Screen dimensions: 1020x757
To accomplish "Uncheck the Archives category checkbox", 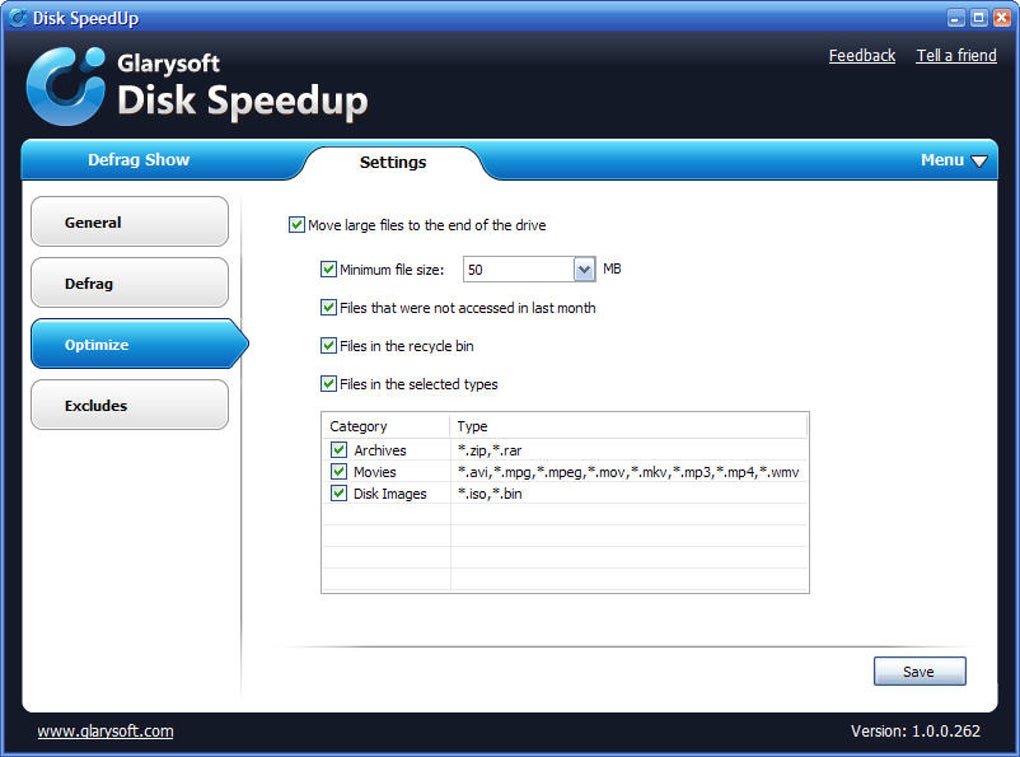I will pyautogui.click(x=338, y=449).
